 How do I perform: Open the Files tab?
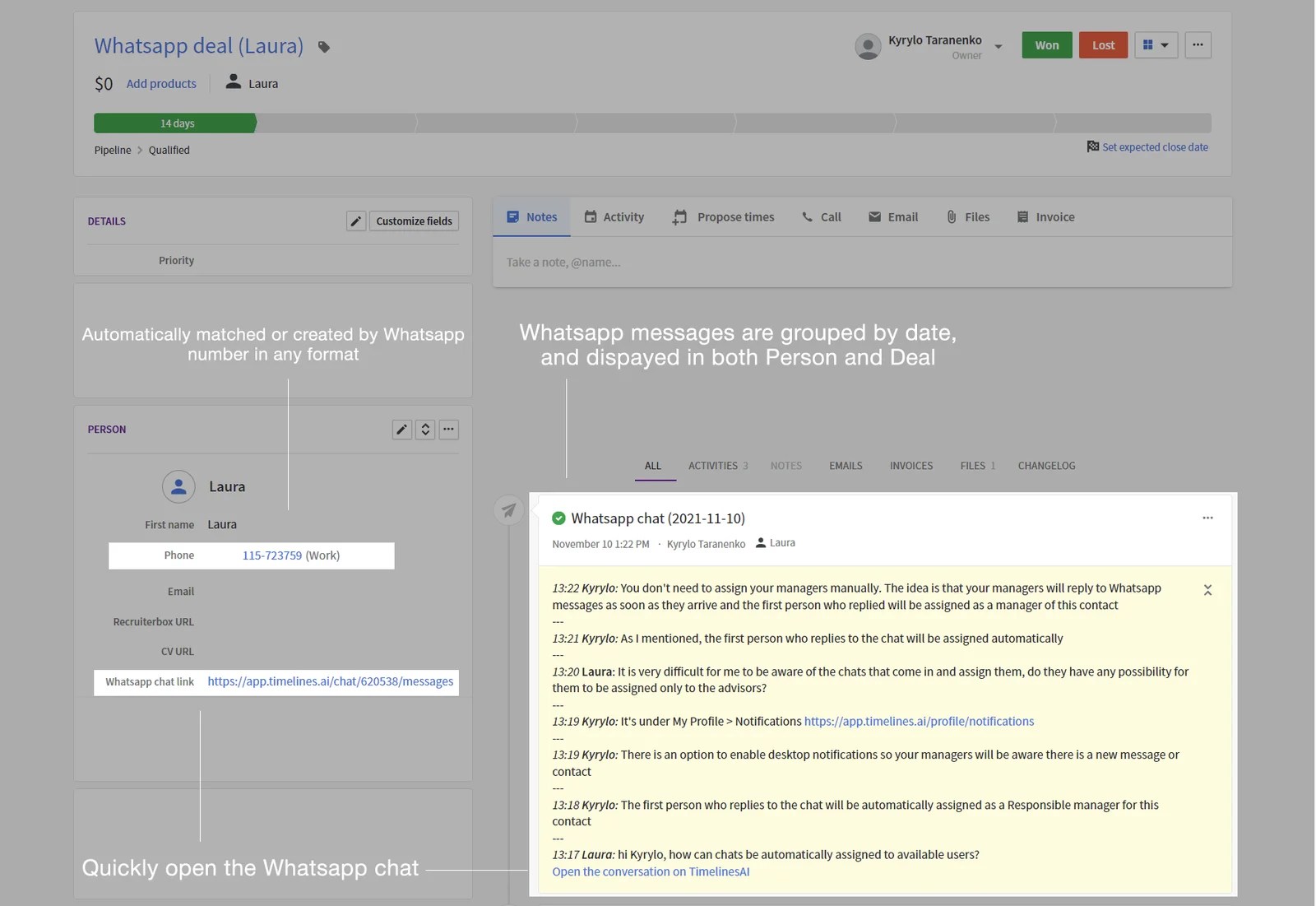coord(967,217)
